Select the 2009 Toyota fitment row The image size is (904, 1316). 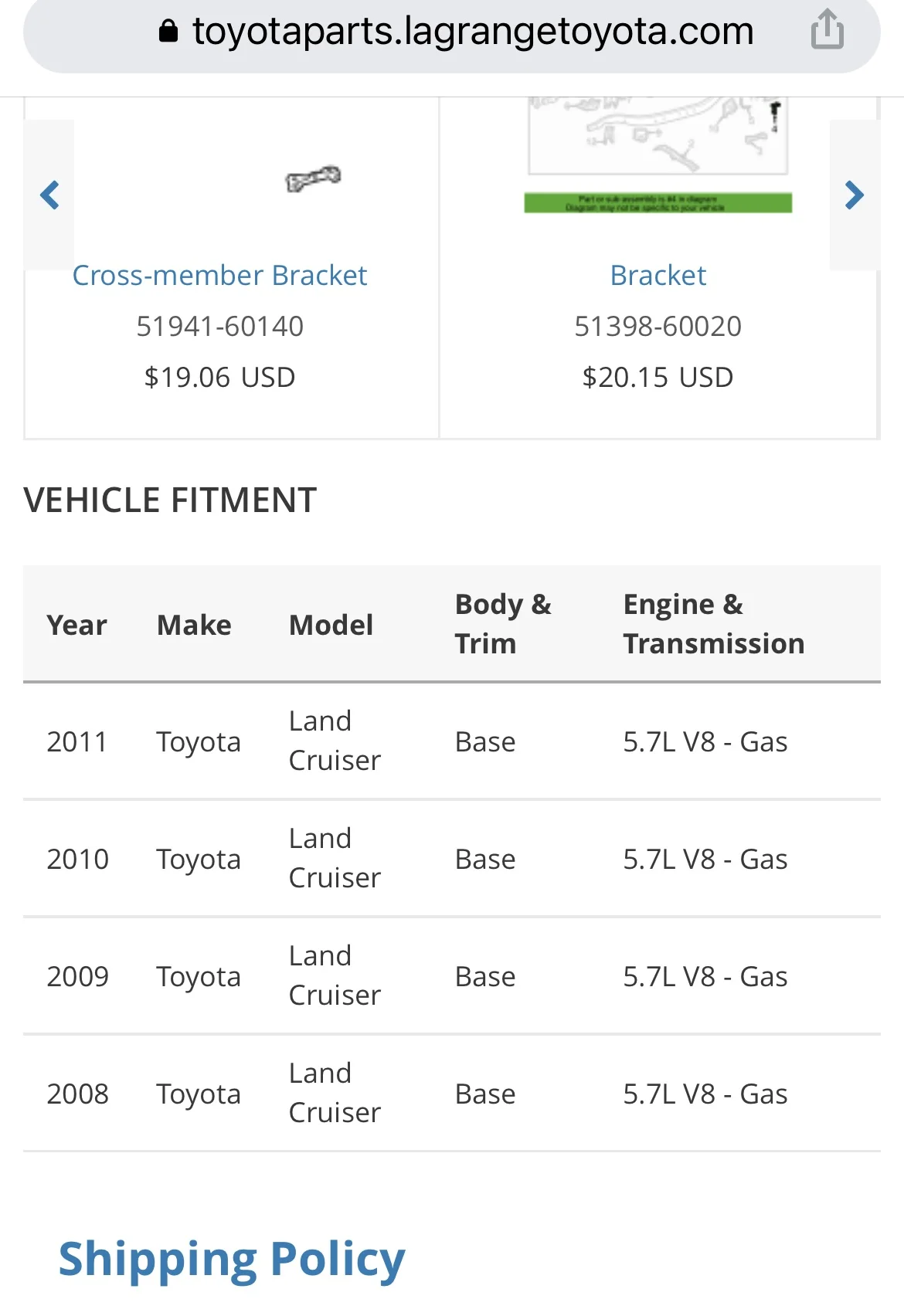[x=451, y=976]
